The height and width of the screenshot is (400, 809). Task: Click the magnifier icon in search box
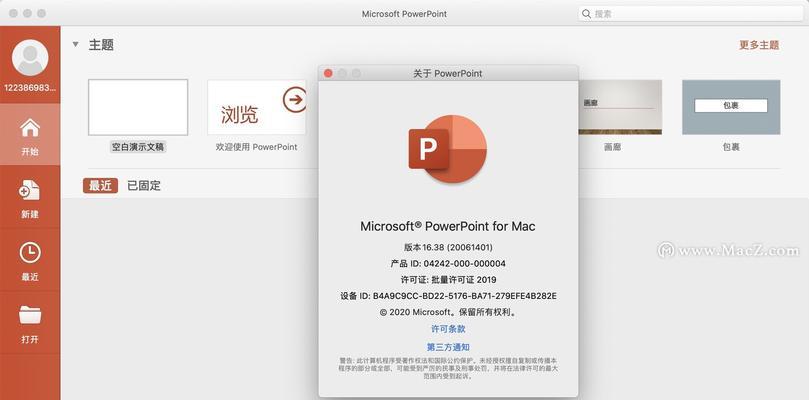coord(587,14)
